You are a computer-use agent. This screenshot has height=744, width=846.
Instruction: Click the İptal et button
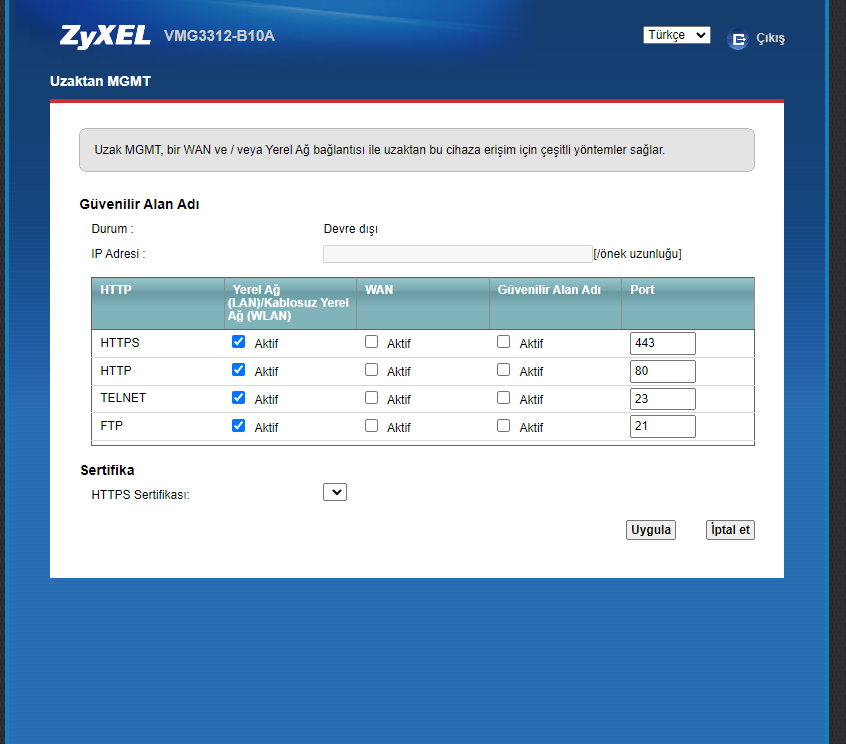pyautogui.click(x=730, y=530)
